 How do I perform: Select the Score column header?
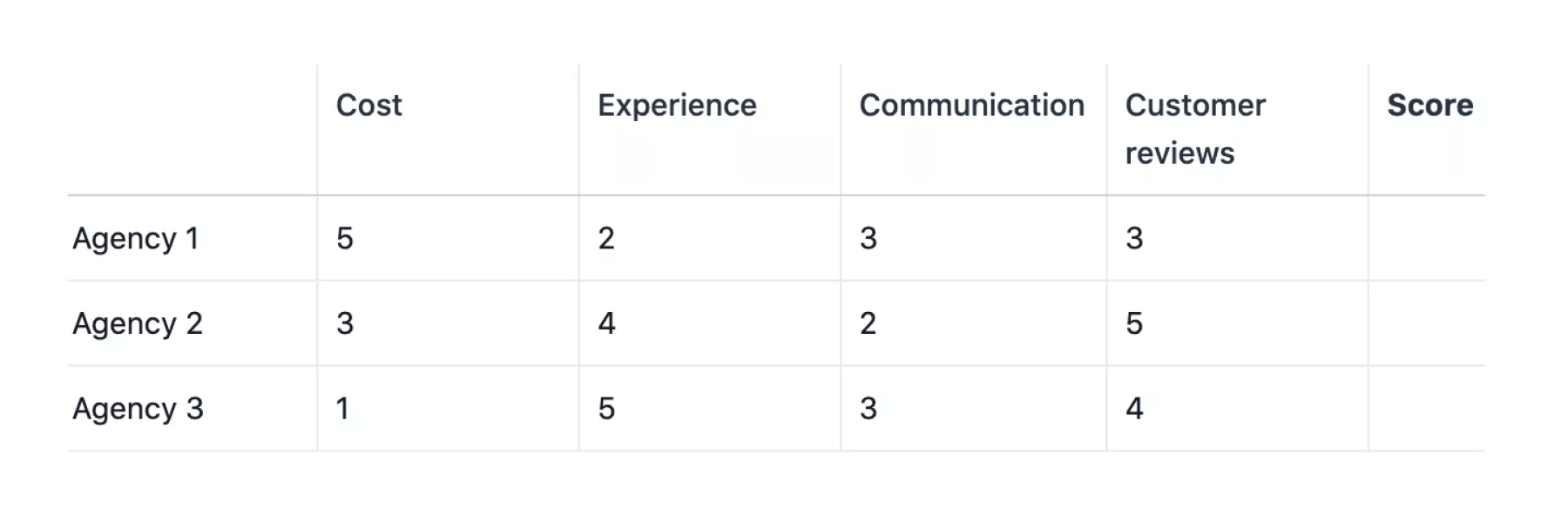(x=1429, y=105)
